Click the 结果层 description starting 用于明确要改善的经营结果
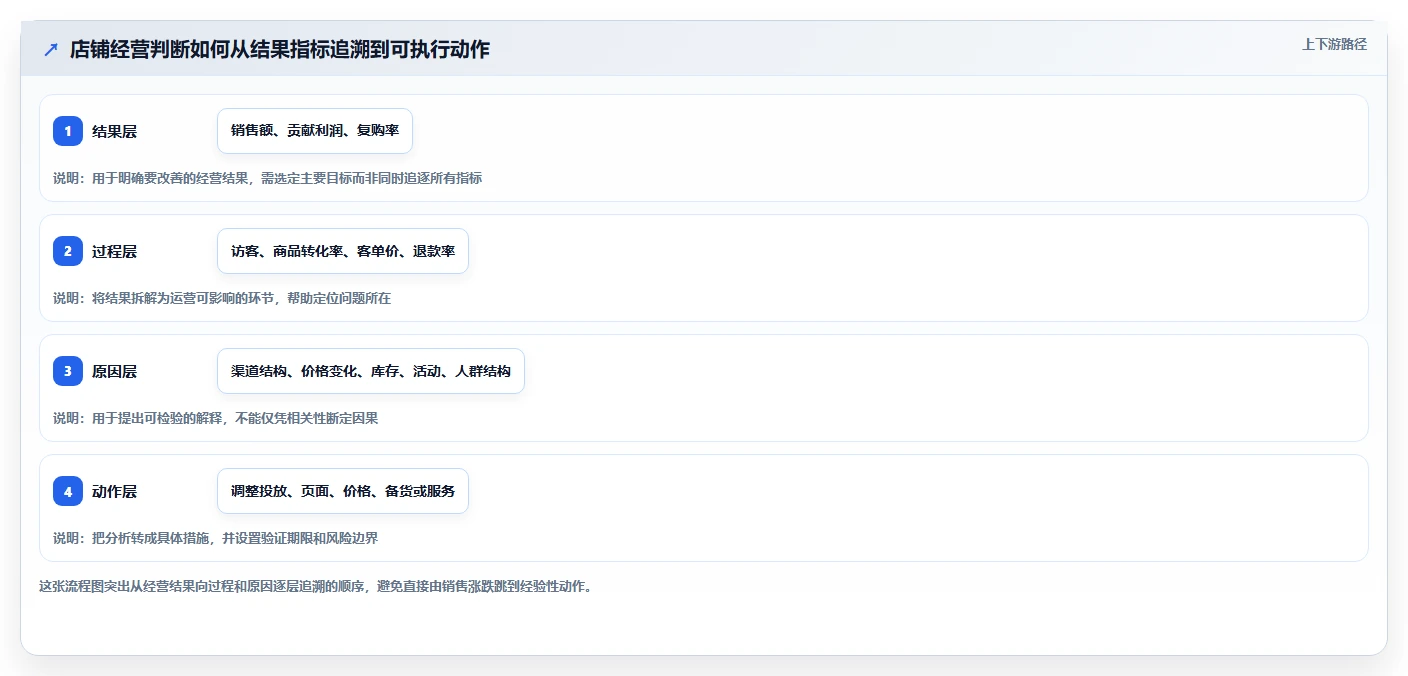The width and height of the screenshot is (1408, 676). (x=268, y=178)
